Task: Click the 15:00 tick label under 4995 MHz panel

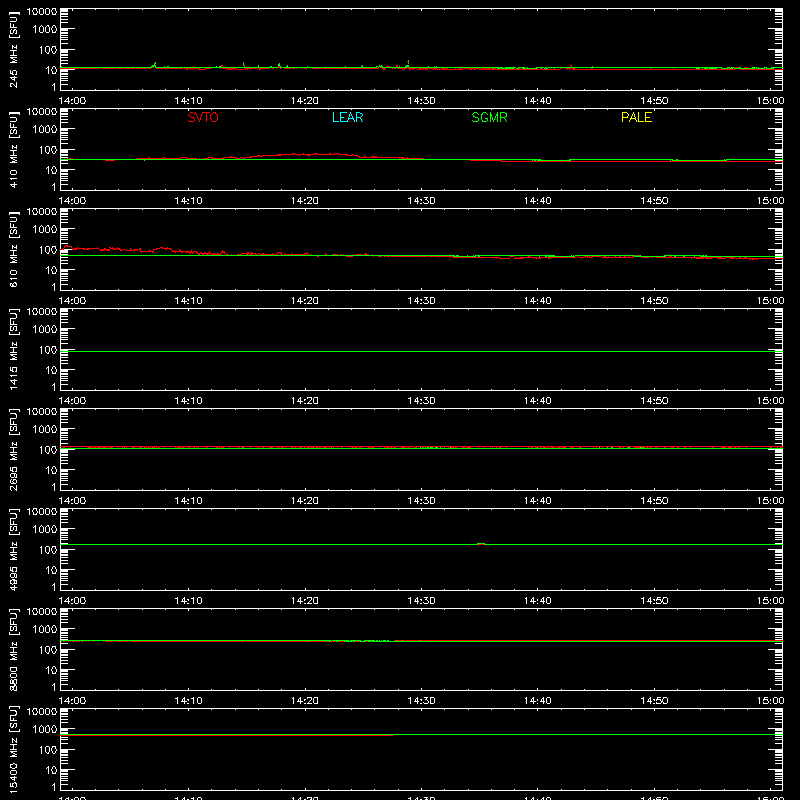Action: (x=770, y=601)
